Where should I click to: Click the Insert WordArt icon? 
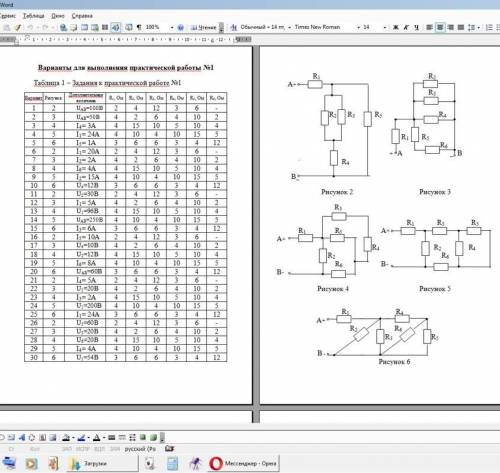22,437
